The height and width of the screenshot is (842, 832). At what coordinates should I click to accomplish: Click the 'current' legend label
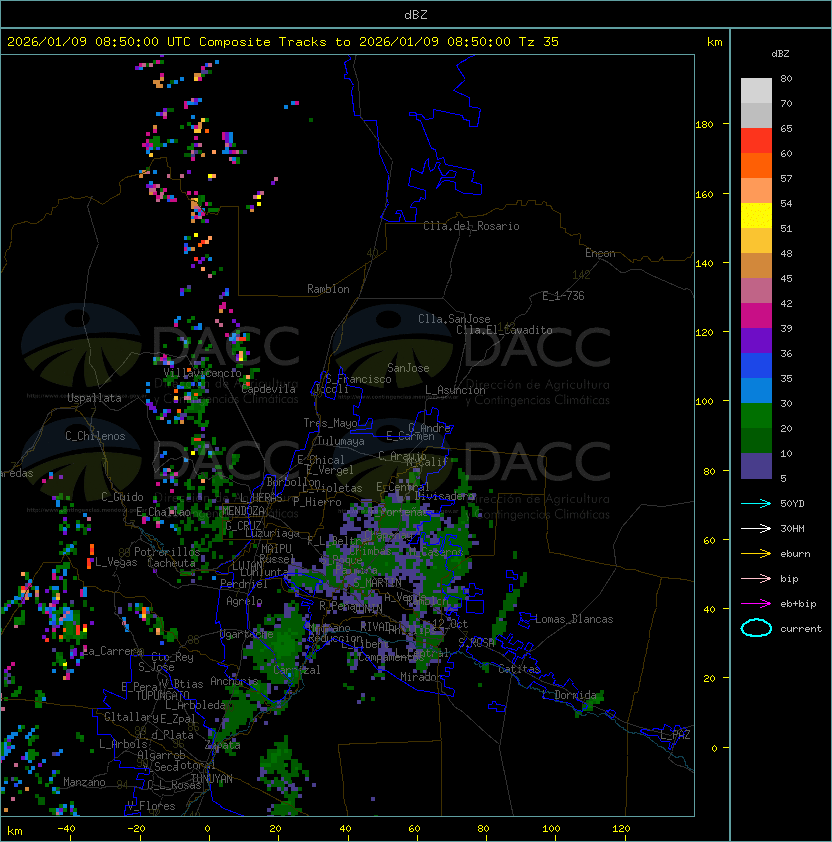click(801, 629)
